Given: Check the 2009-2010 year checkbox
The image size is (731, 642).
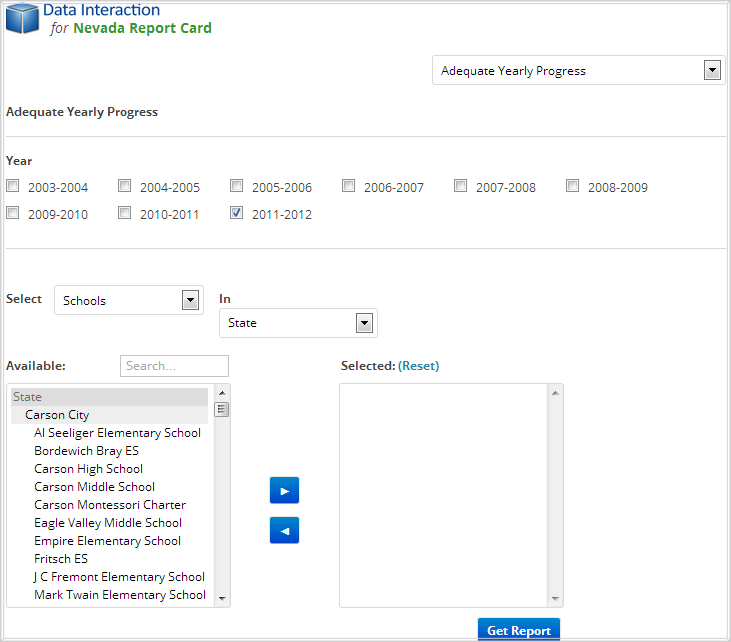Looking at the screenshot, I should point(13,213).
